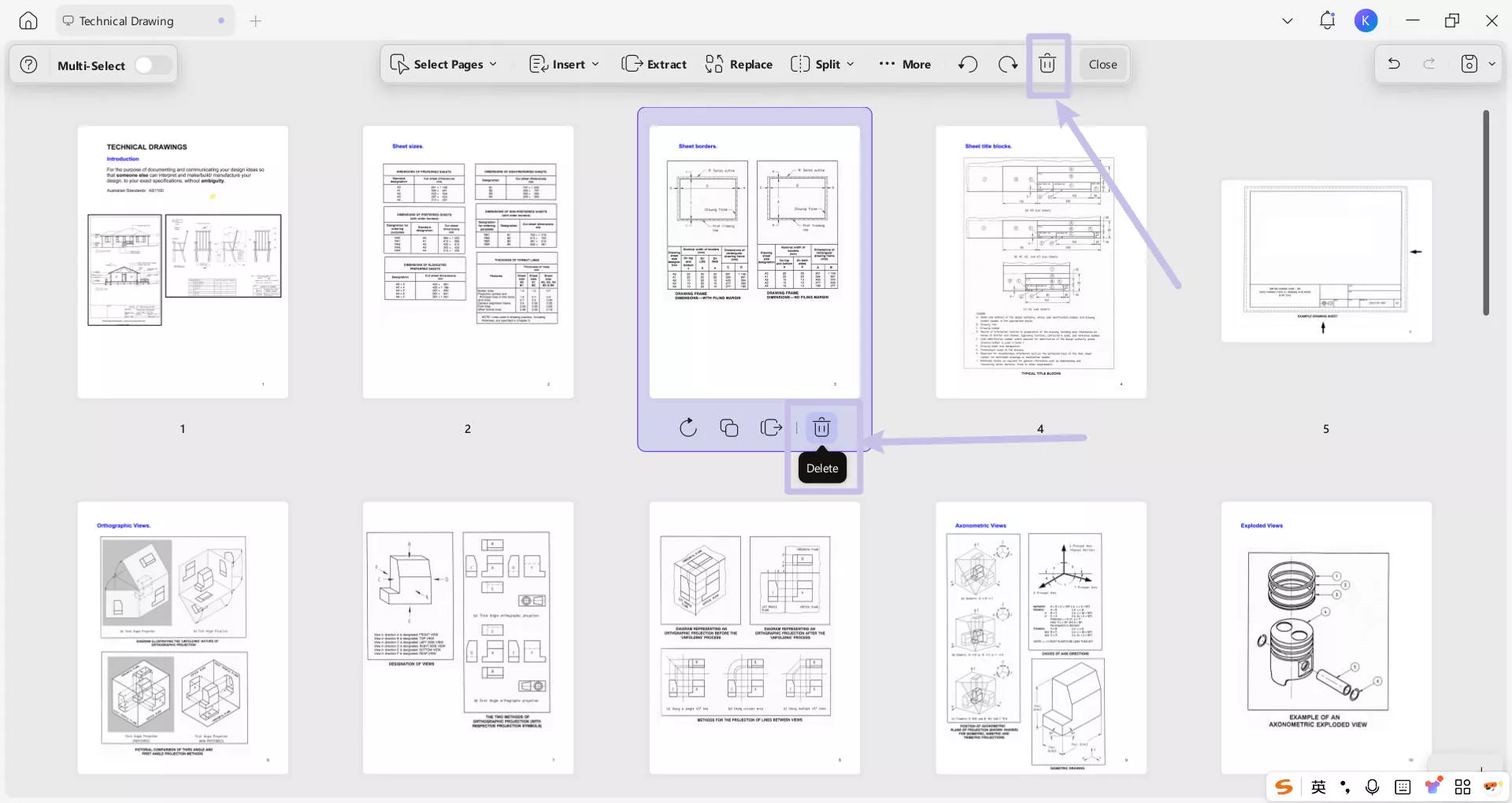Click the punctuation mode icon in IME bar

click(1345, 786)
